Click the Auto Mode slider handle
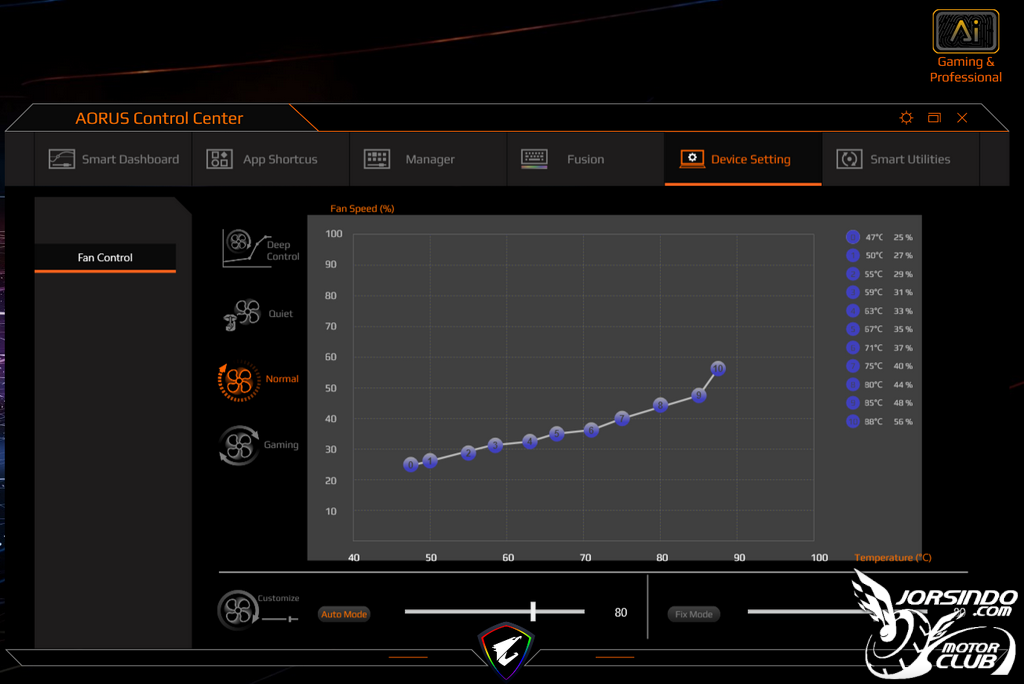The width and height of the screenshot is (1024, 684). click(x=534, y=611)
